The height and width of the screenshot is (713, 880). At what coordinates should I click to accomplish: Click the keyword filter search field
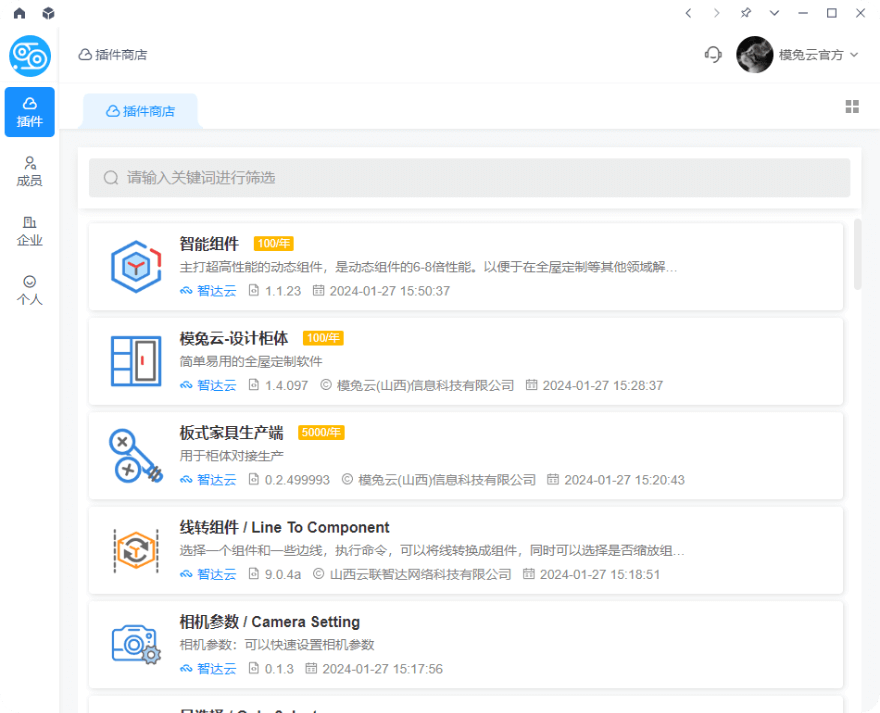pyautogui.click(x=470, y=178)
